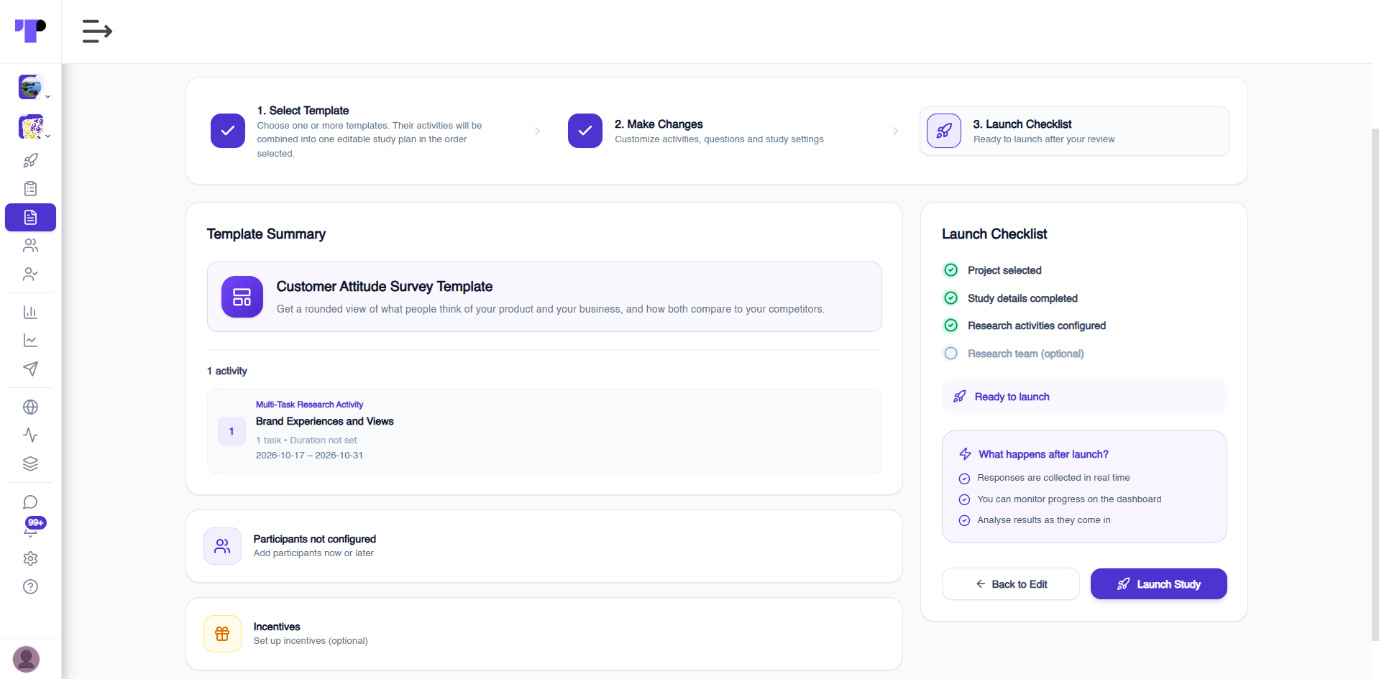Open the Participants not configured card
The width and height of the screenshot is (1379, 679).
(544, 546)
